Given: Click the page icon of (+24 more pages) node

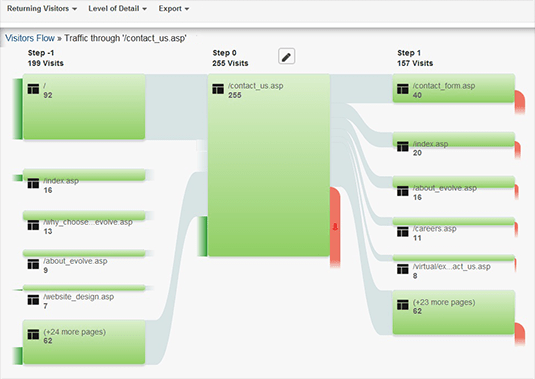Looking at the screenshot, I should (33, 334).
